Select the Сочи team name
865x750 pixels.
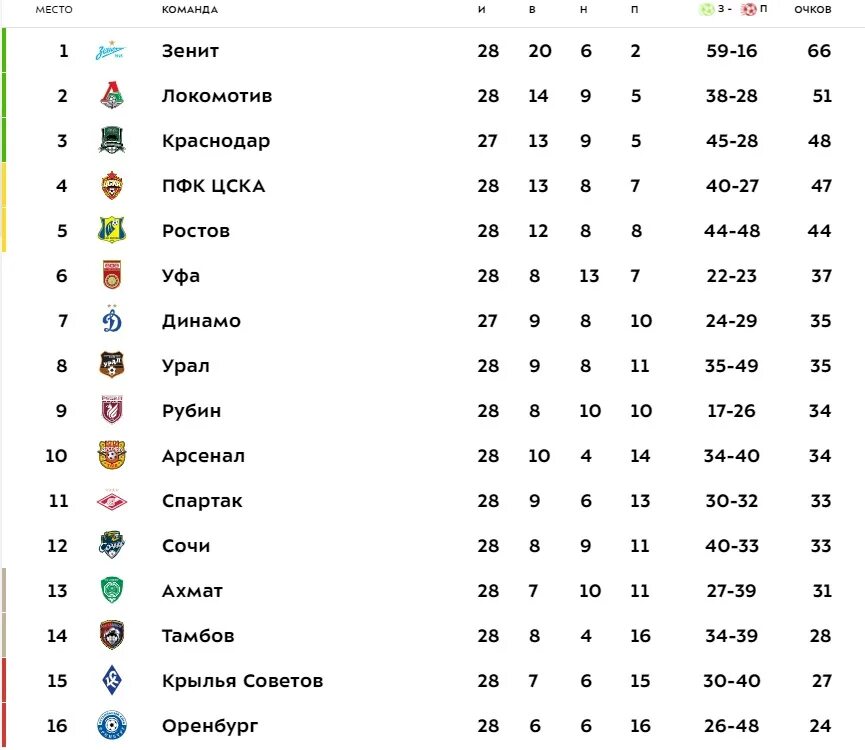186,546
